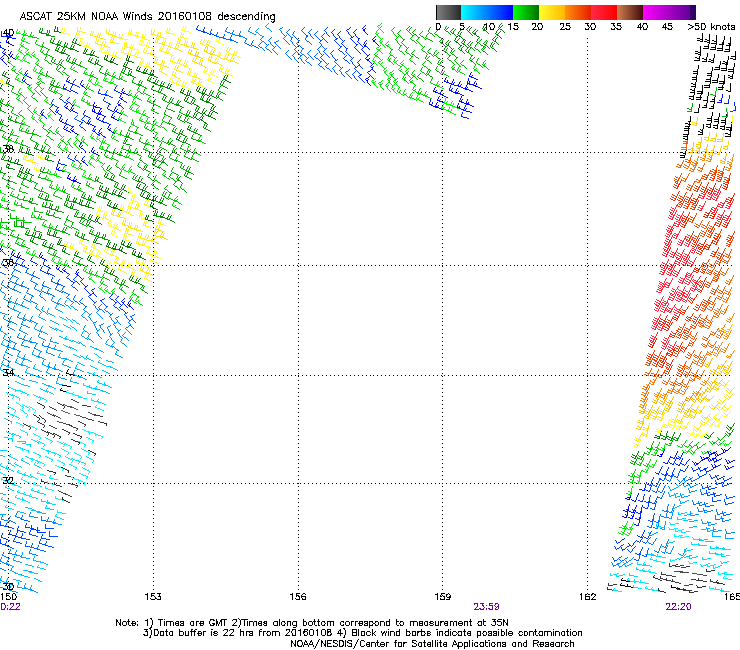Click the orange 25-30 knots legend segment
This screenshot has width=740, height=650.
coord(578,12)
